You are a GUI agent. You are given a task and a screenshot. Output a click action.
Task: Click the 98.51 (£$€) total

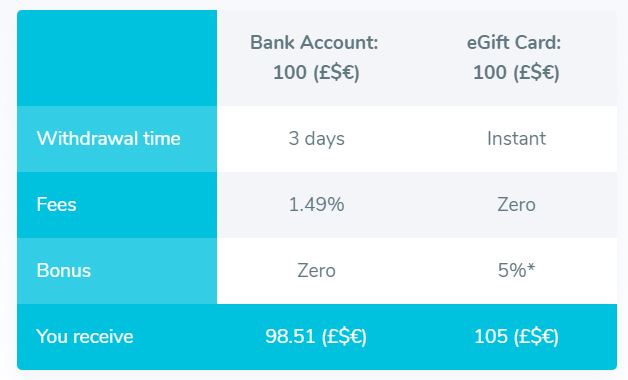pyautogui.click(x=316, y=337)
